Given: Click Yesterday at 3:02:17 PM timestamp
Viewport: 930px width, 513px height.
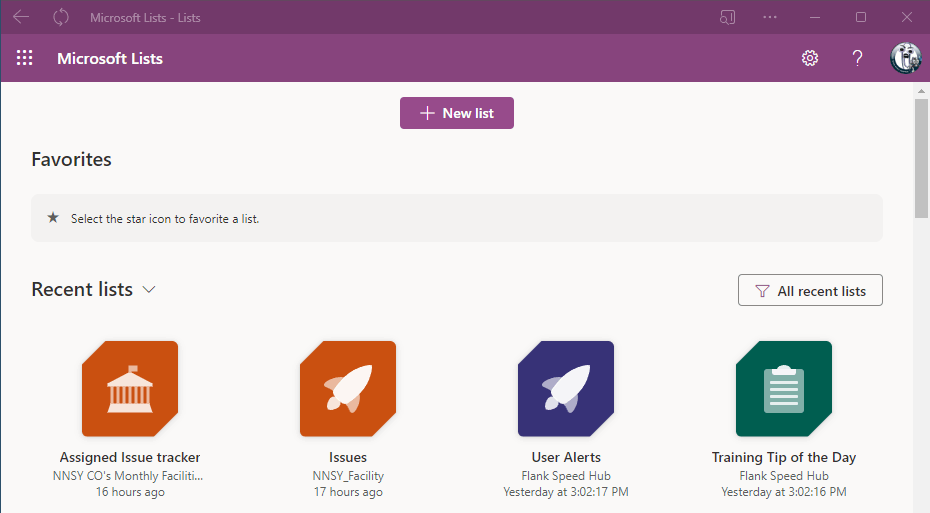Looking at the screenshot, I should click(x=566, y=492).
